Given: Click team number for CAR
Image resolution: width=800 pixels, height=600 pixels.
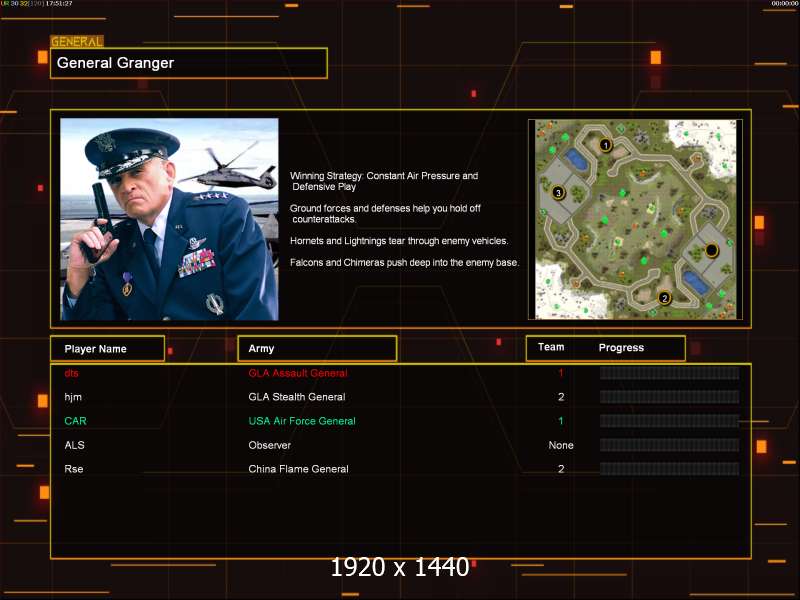Looking at the screenshot, I should pyautogui.click(x=561, y=421).
